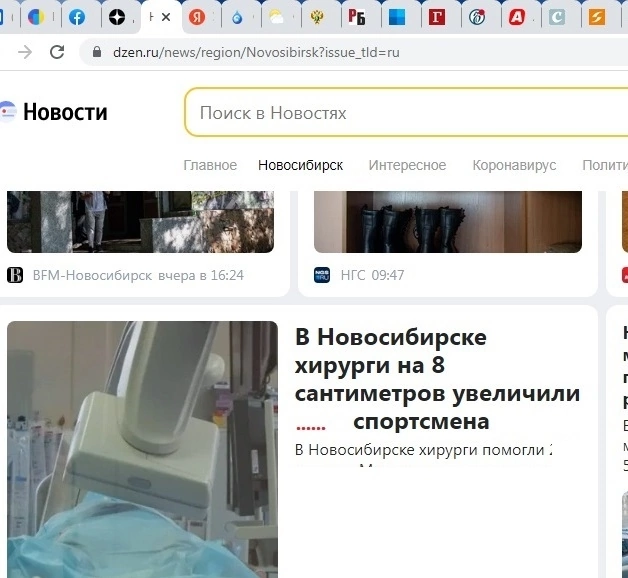Screen dimensions: 628x578
Task: Open the НГС source link
Action: (353, 275)
